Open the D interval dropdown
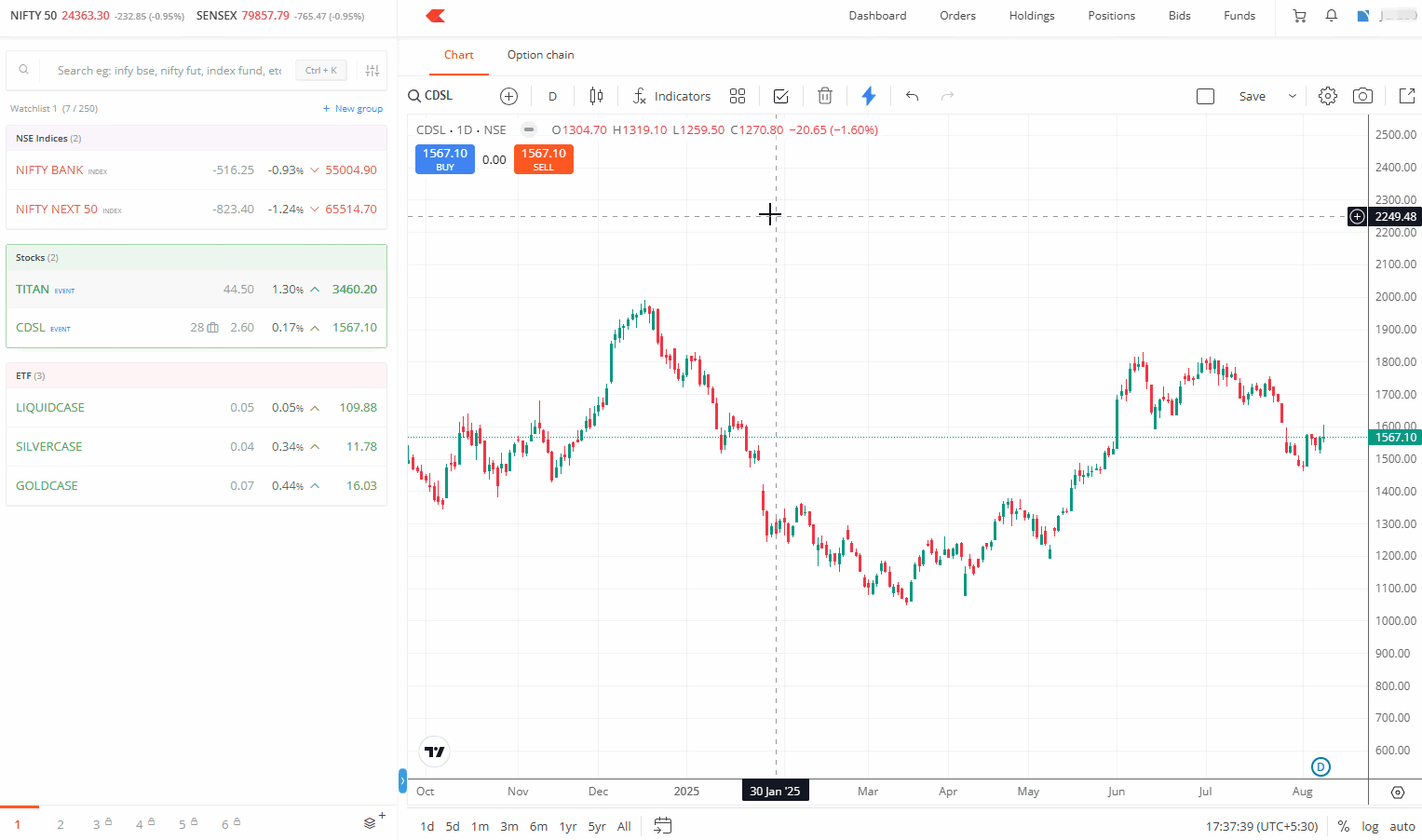Viewport: 1422px width, 840px height. (x=552, y=96)
